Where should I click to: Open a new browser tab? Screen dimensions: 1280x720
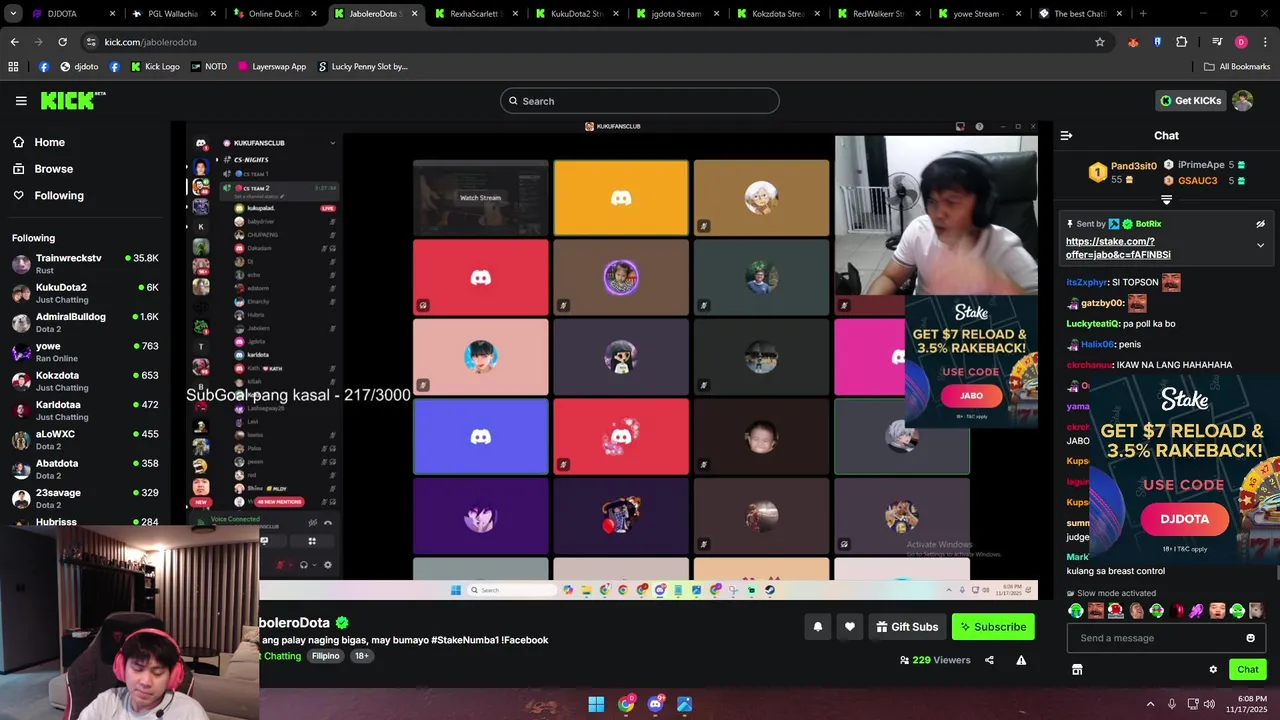1143,14
